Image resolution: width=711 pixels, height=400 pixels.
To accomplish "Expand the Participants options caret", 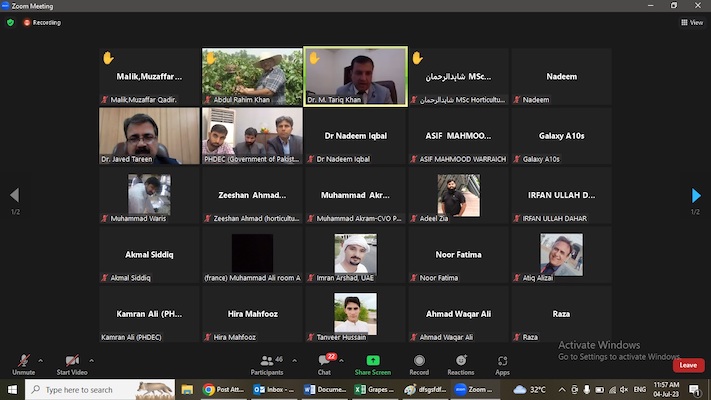I will tap(296, 359).
